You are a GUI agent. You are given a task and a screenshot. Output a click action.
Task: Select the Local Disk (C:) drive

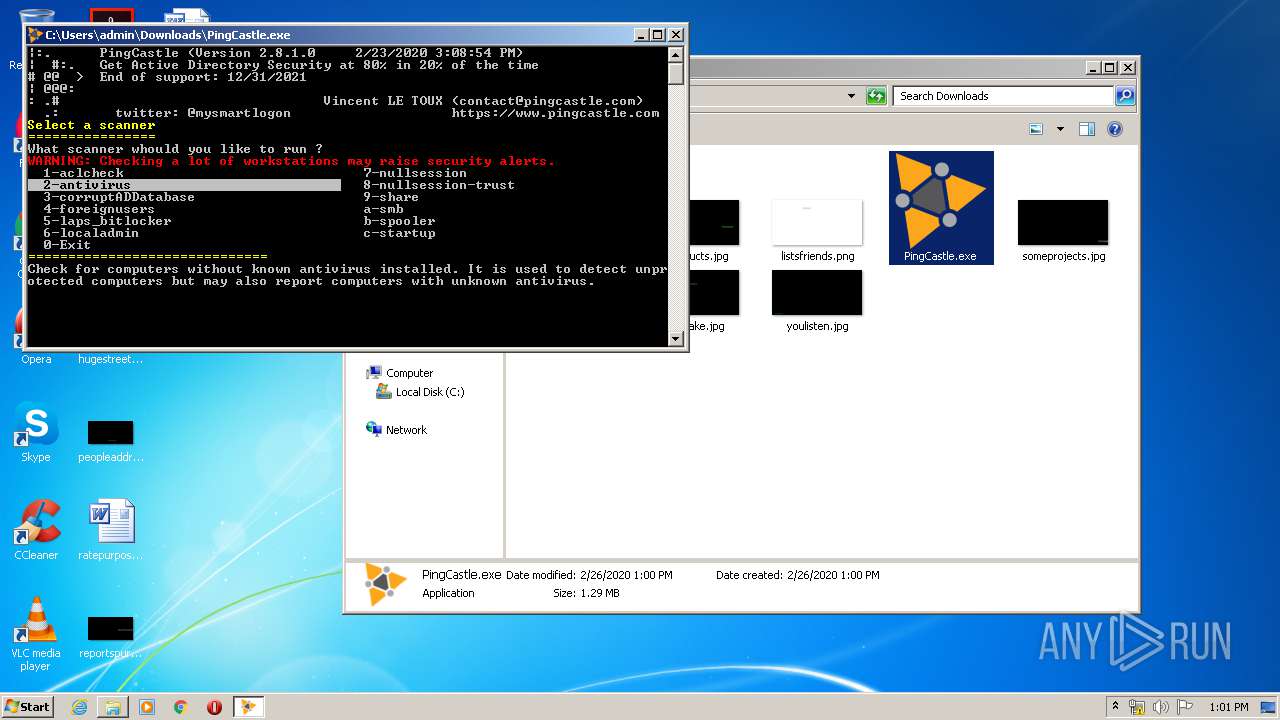(420, 392)
